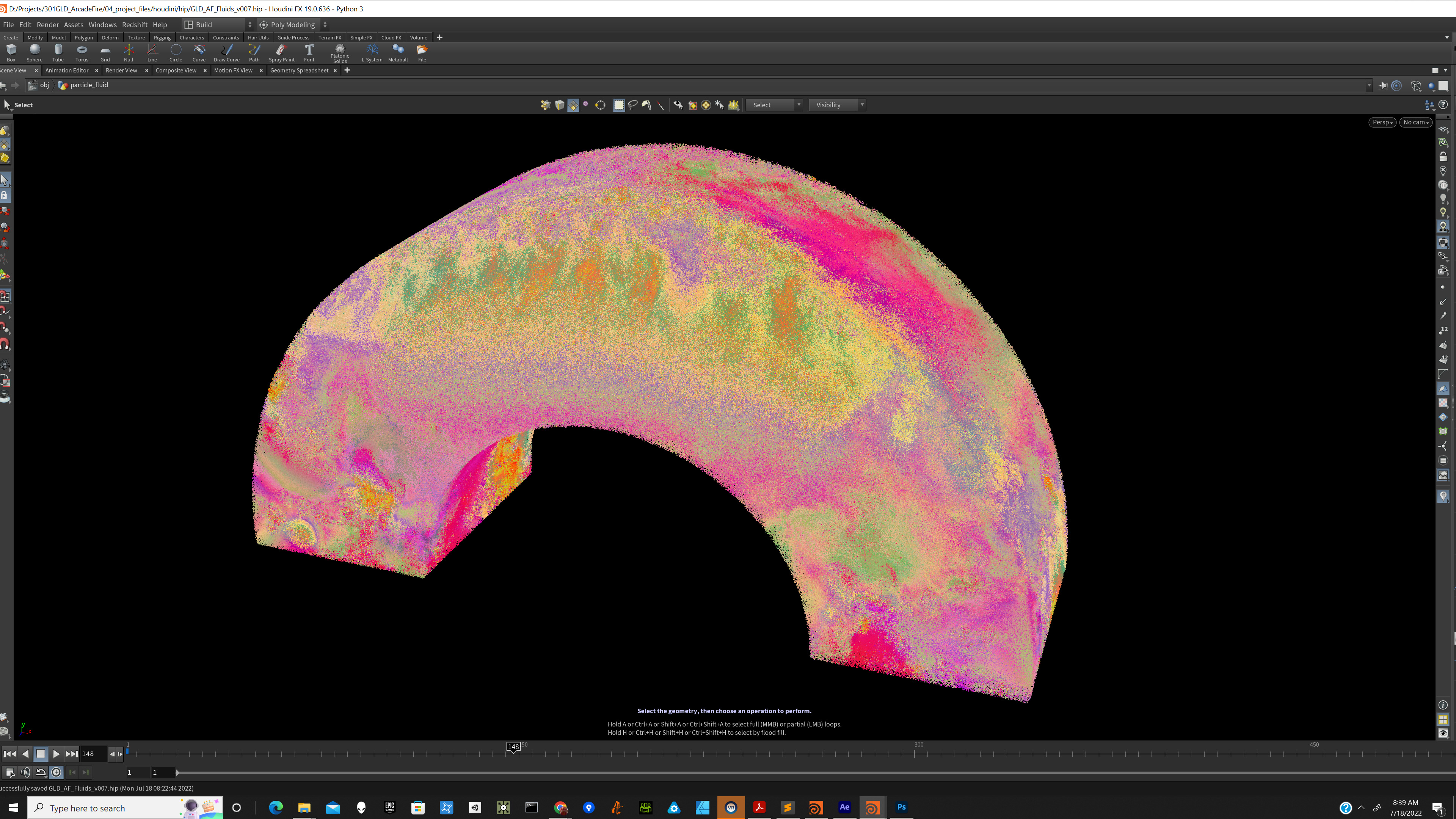Open Photoshop from the taskbar
This screenshot has height=819, width=1456.
[x=902, y=808]
